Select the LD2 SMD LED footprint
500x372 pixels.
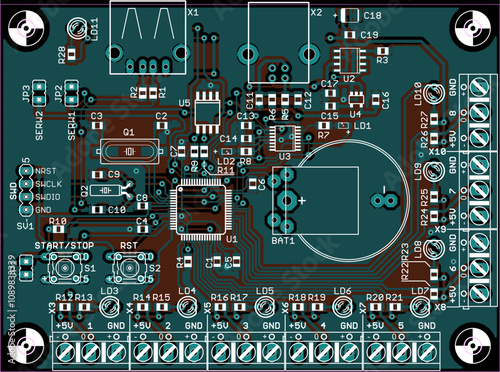coord(227,151)
